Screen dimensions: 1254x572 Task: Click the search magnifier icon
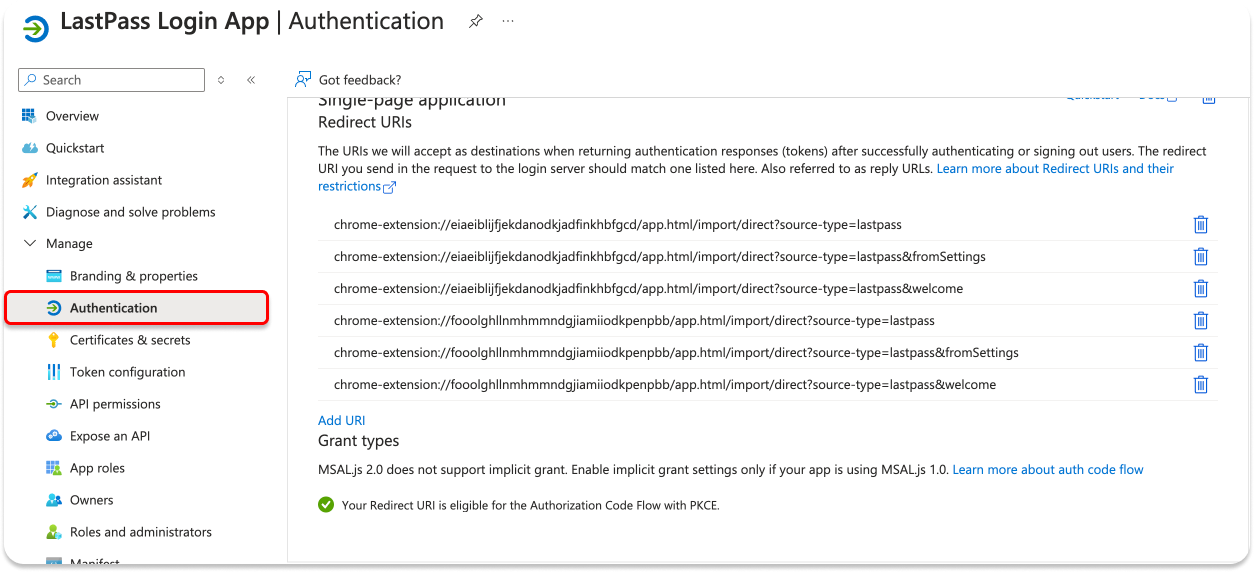[x=31, y=80]
